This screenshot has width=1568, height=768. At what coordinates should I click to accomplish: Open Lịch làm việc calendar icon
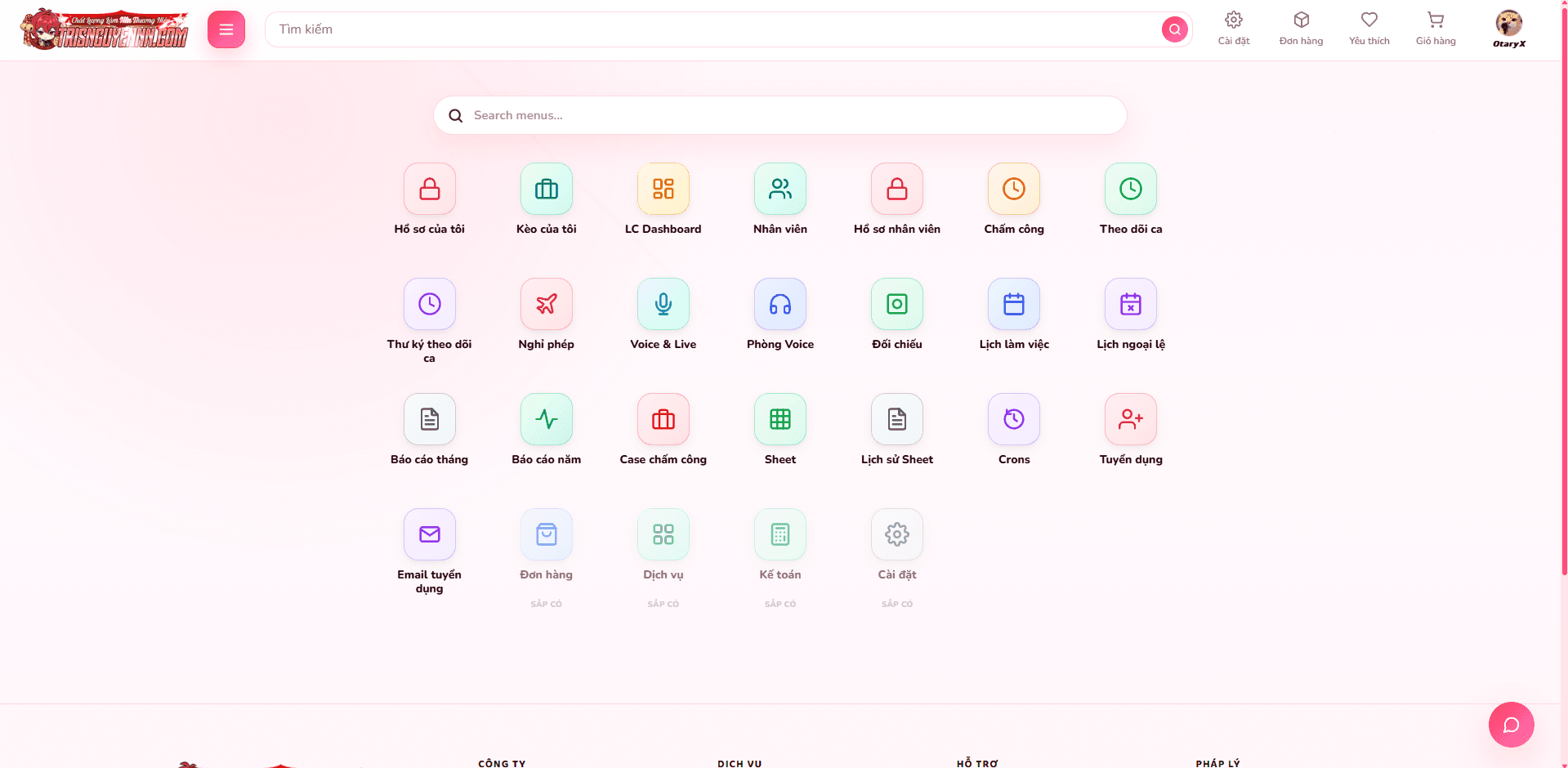pos(1014,304)
